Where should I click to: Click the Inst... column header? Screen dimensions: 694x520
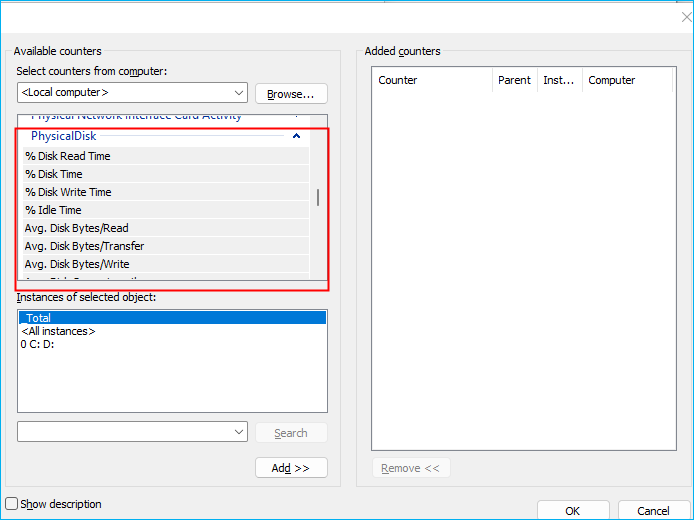pyautogui.click(x=559, y=80)
